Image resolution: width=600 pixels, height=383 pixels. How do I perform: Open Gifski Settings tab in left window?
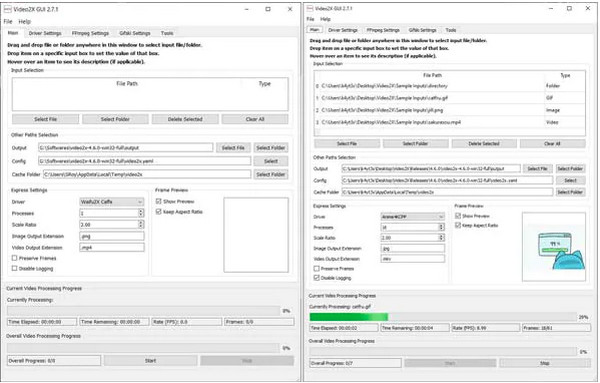point(135,33)
